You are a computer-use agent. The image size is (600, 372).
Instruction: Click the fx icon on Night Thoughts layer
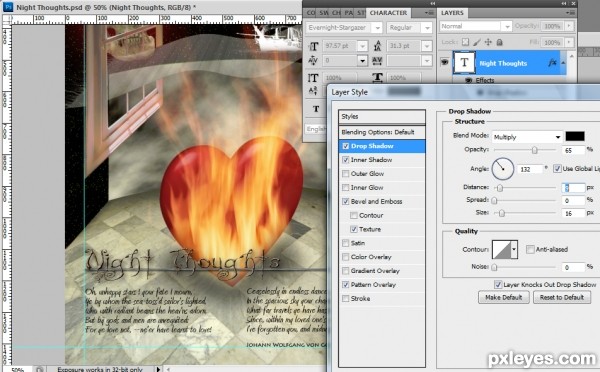[x=552, y=62]
